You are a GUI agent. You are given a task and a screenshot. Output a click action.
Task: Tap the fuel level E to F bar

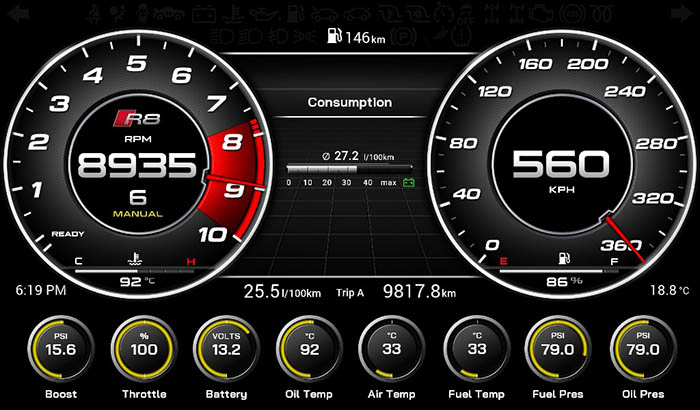(559, 271)
